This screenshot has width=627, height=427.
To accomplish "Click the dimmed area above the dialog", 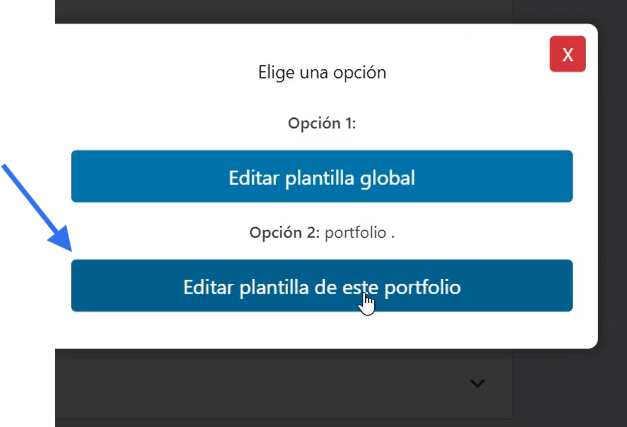I will coord(300,11).
